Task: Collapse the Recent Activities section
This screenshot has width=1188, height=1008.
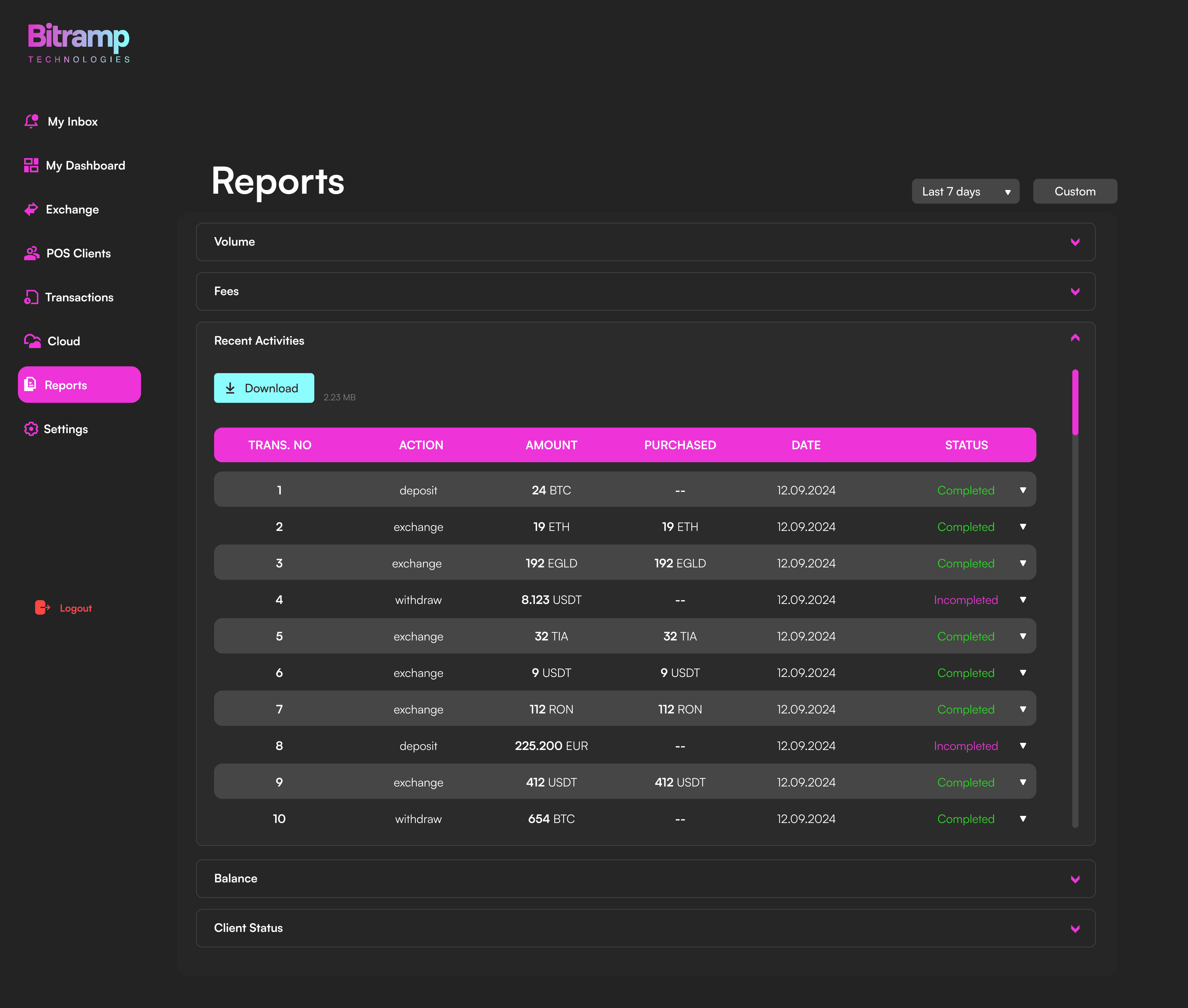Action: click(x=1075, y=338)
